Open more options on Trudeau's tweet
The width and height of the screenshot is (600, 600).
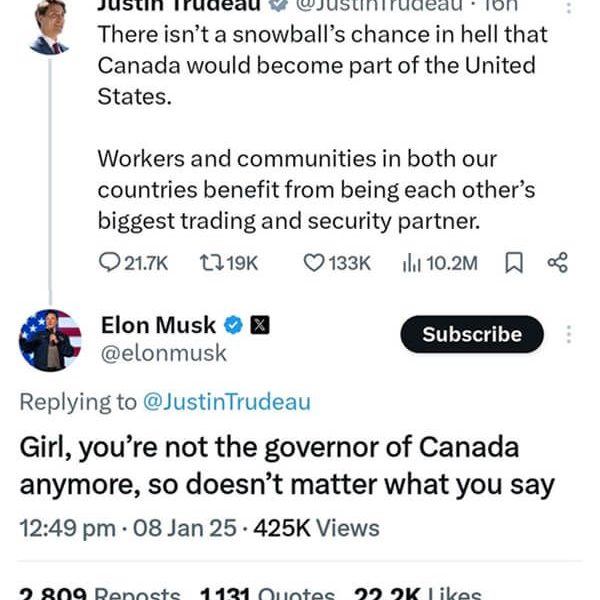pos(570,6)
